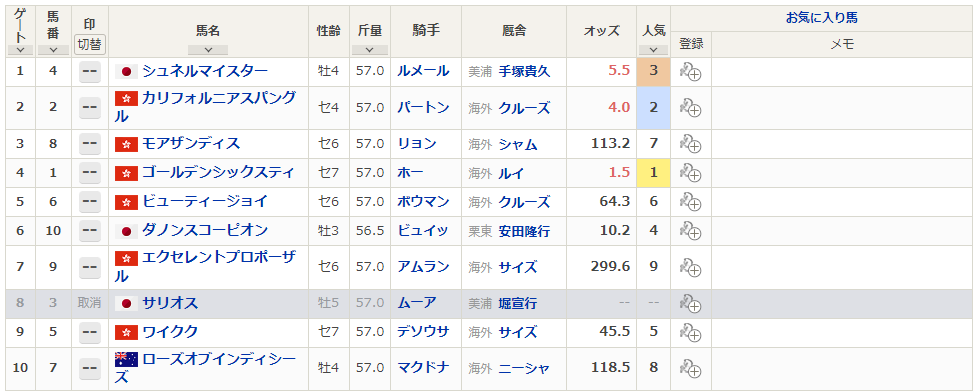Click 取消 label in サリオス row
This screenshot has height=392, width=977.
(x=90, y=304)
